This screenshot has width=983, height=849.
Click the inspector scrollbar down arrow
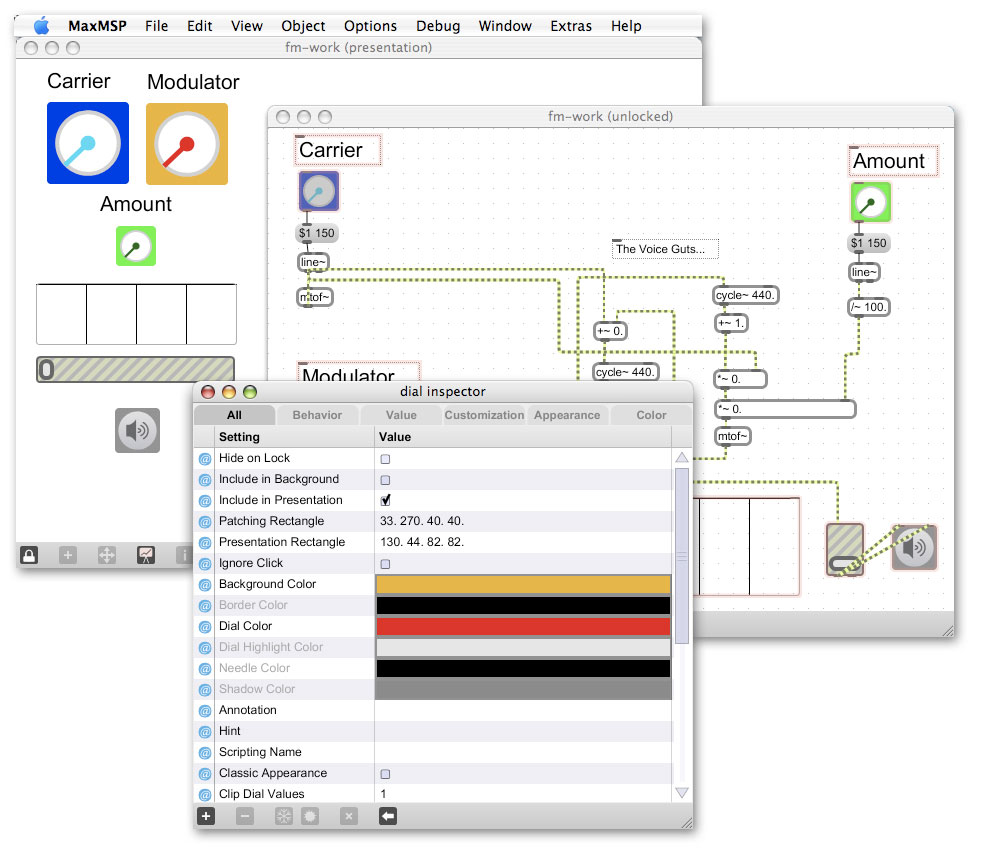point(682,792)
